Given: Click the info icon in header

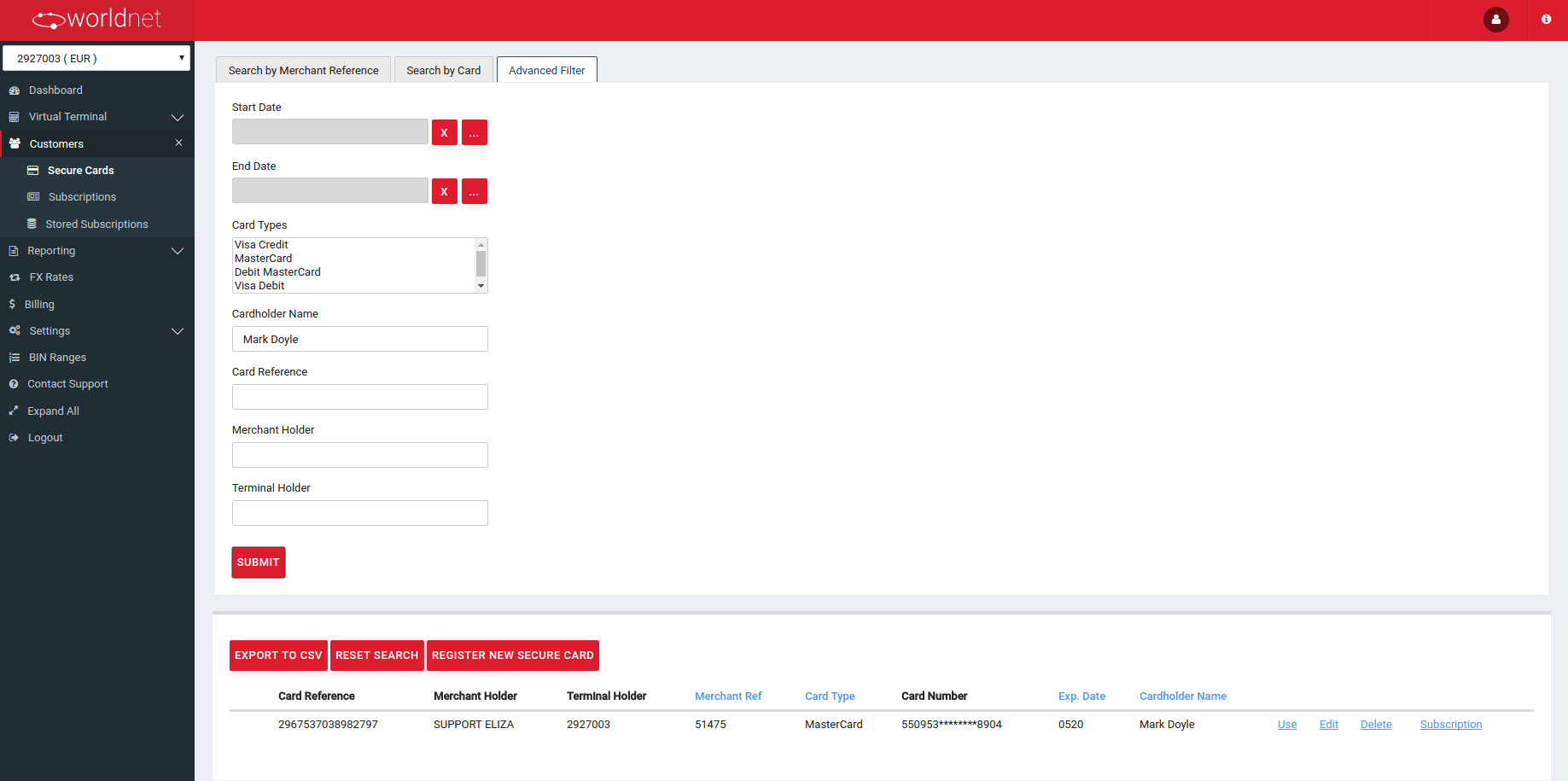Looking at the screenshot, I should 1546,19.
